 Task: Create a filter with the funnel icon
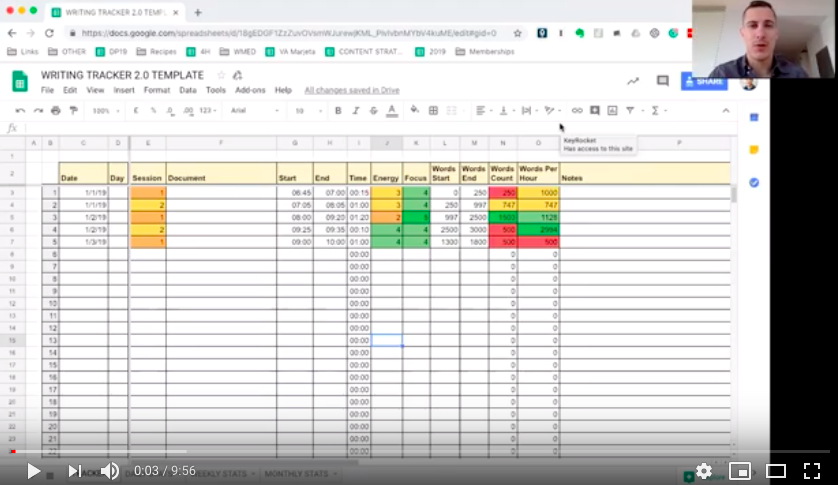[630, 111]
